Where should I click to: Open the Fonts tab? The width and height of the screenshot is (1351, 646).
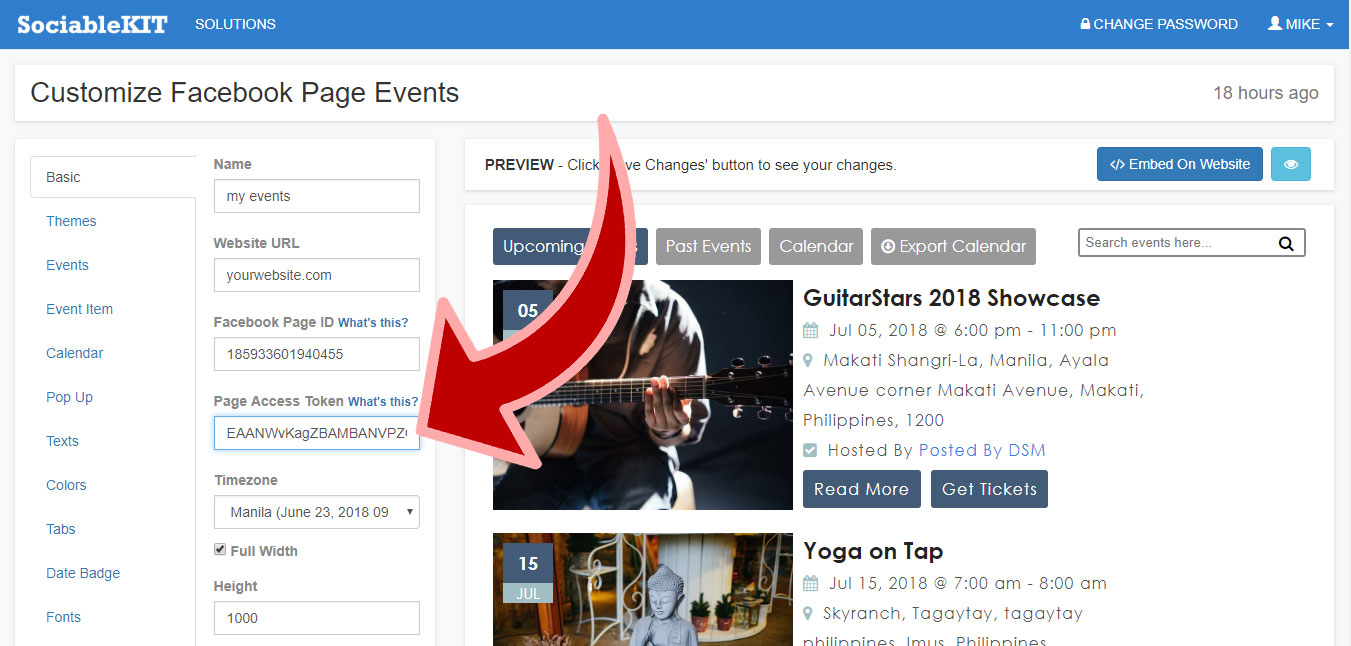pos(63,617)
